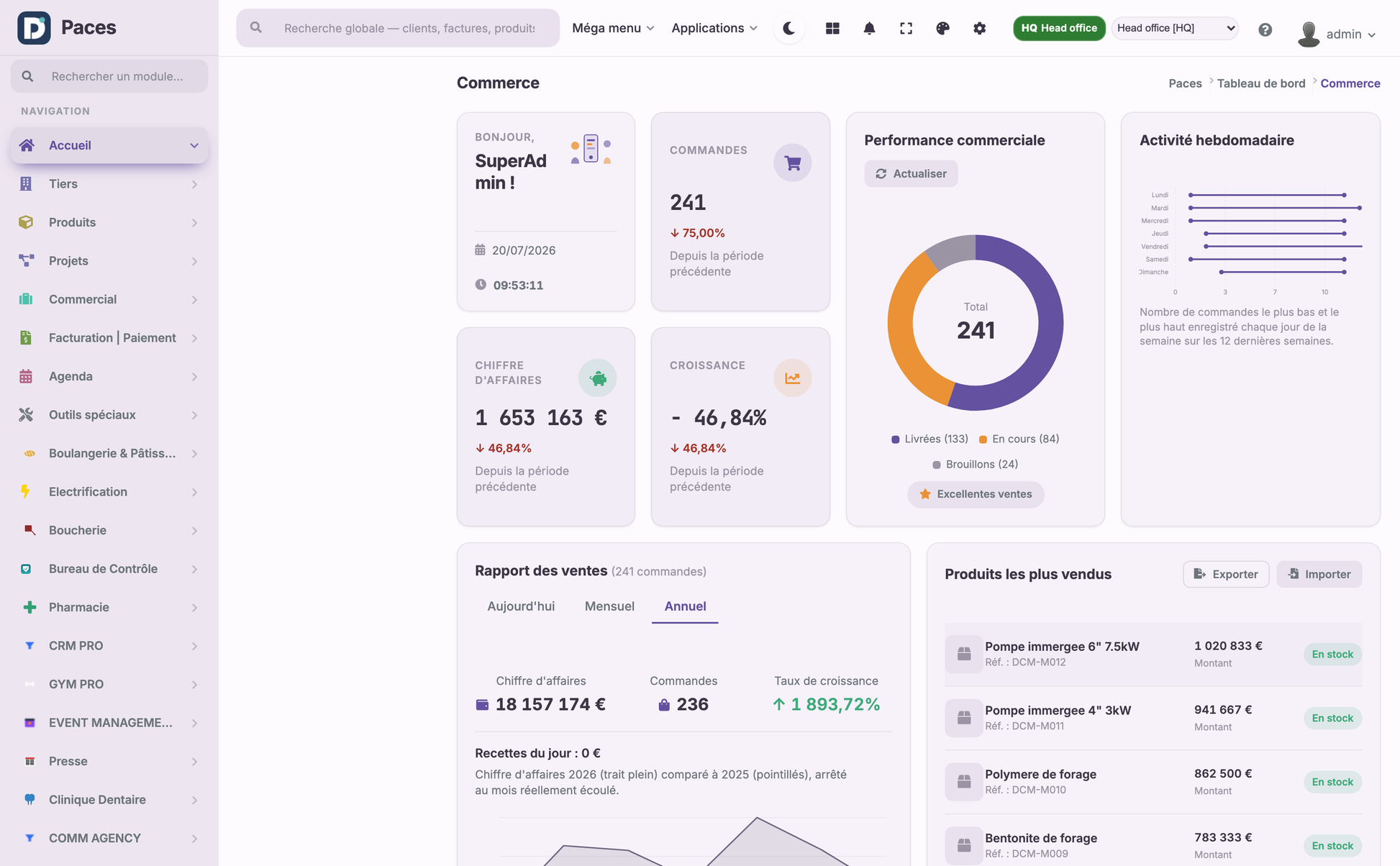Expand the CRM PRO submenu chevron

coord(194,646)
